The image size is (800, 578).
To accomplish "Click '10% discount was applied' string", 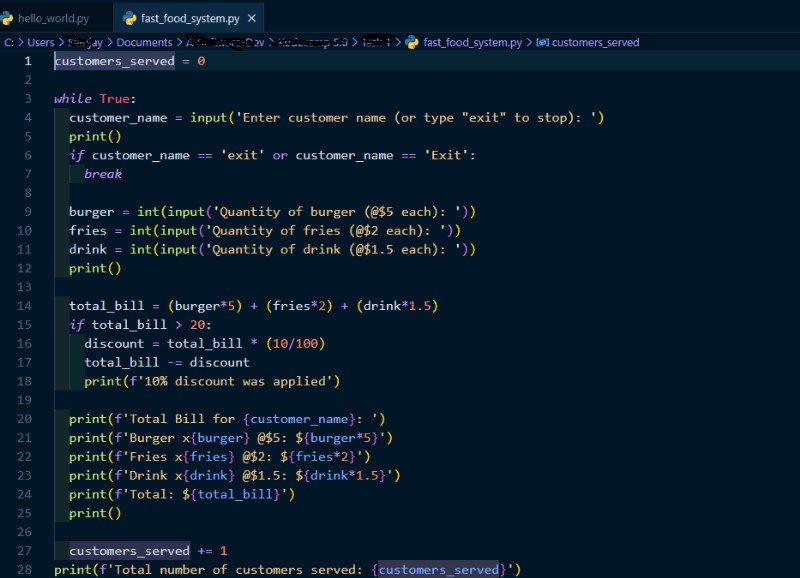I will tap(235, 382).
